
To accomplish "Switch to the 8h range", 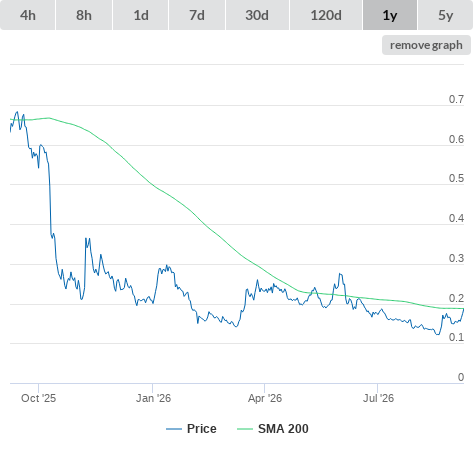I will (x=84, y=15).
